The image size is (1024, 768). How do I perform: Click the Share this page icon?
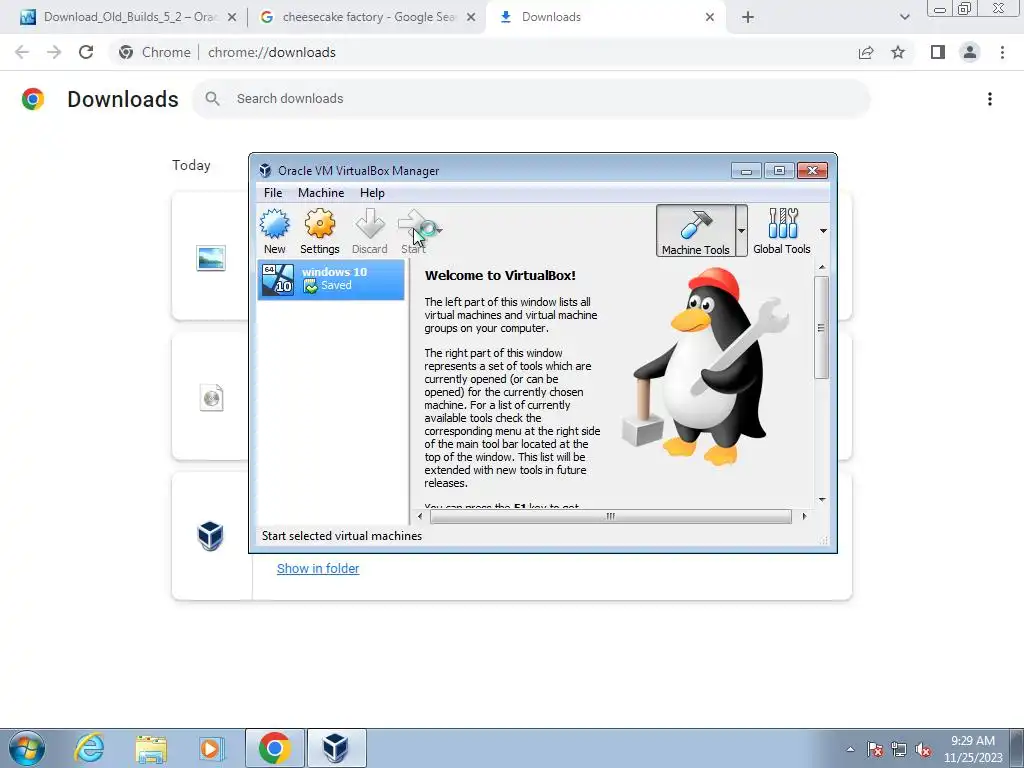[866, 52]
